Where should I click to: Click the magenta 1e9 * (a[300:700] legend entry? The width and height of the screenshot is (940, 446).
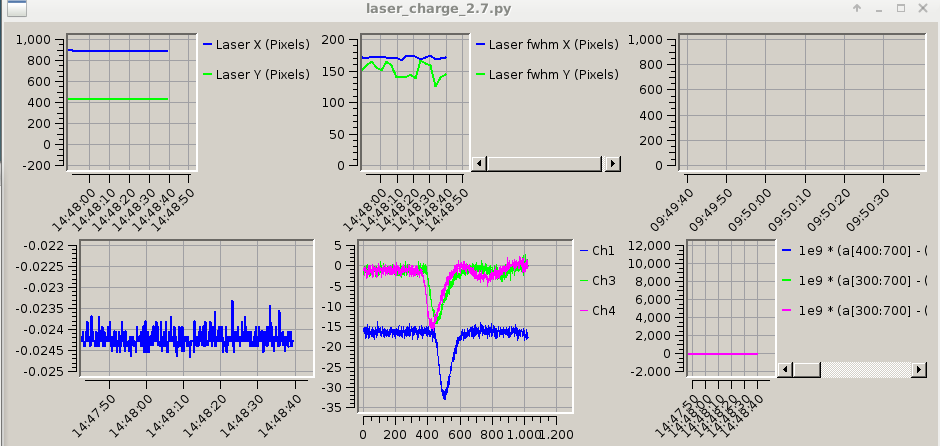pyautogui.click(x=853, y=311)
